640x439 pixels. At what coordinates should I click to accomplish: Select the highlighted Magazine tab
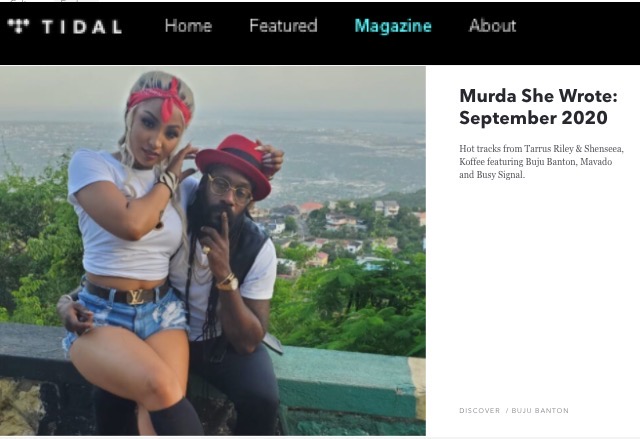pos(393,27)
